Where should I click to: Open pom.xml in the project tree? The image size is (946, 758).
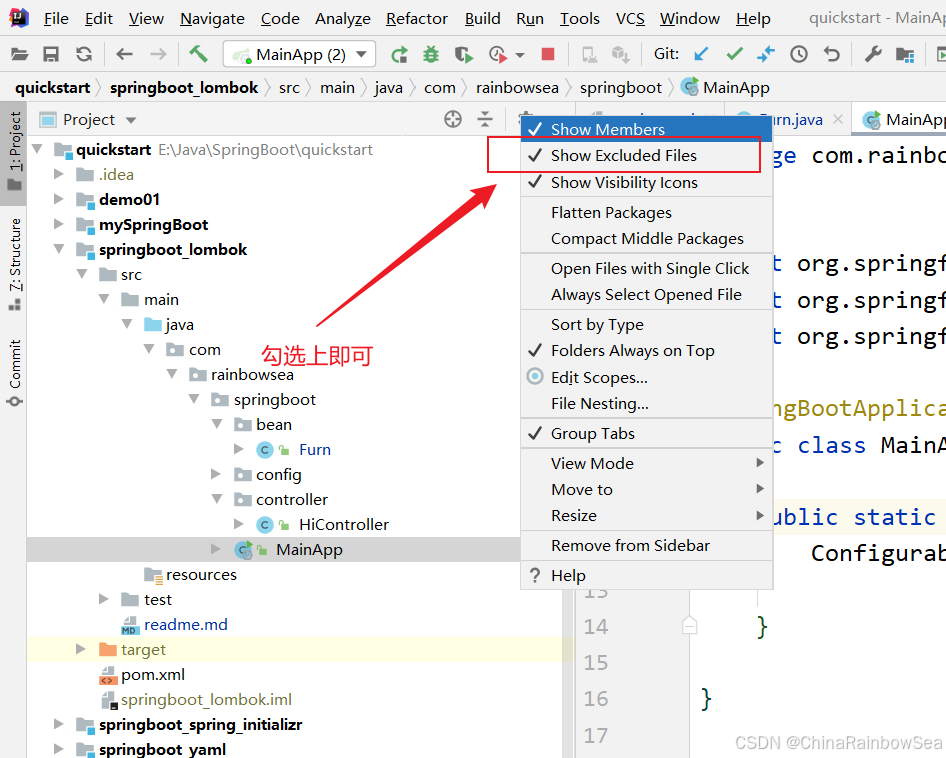153,675
